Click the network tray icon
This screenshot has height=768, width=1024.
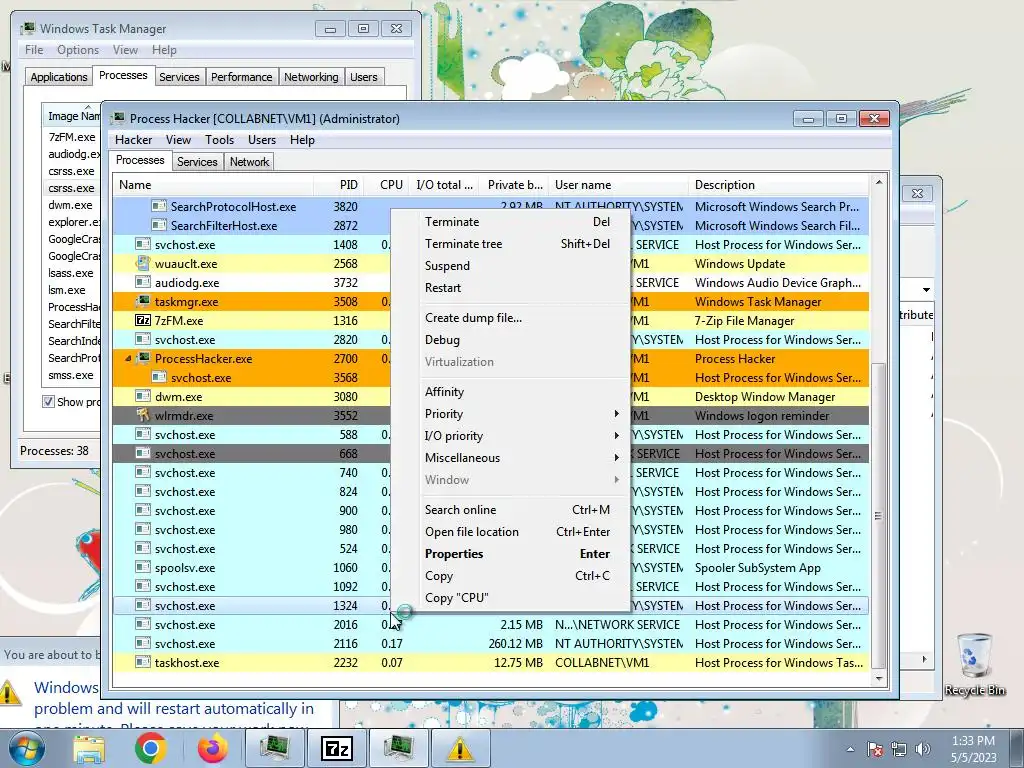(899, 748)
